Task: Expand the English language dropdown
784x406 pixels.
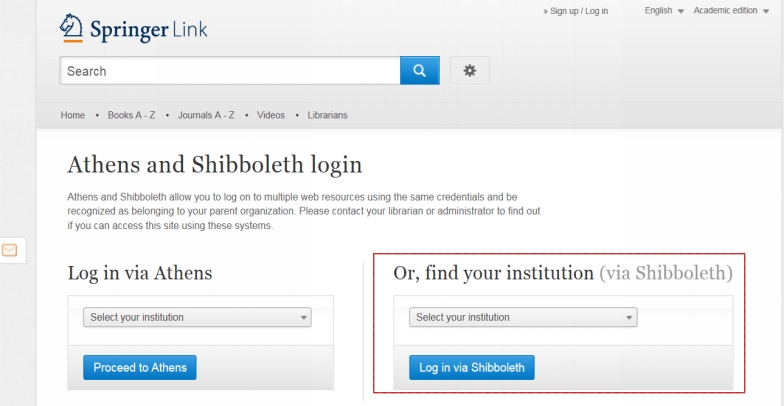Action: coord(664,10)
